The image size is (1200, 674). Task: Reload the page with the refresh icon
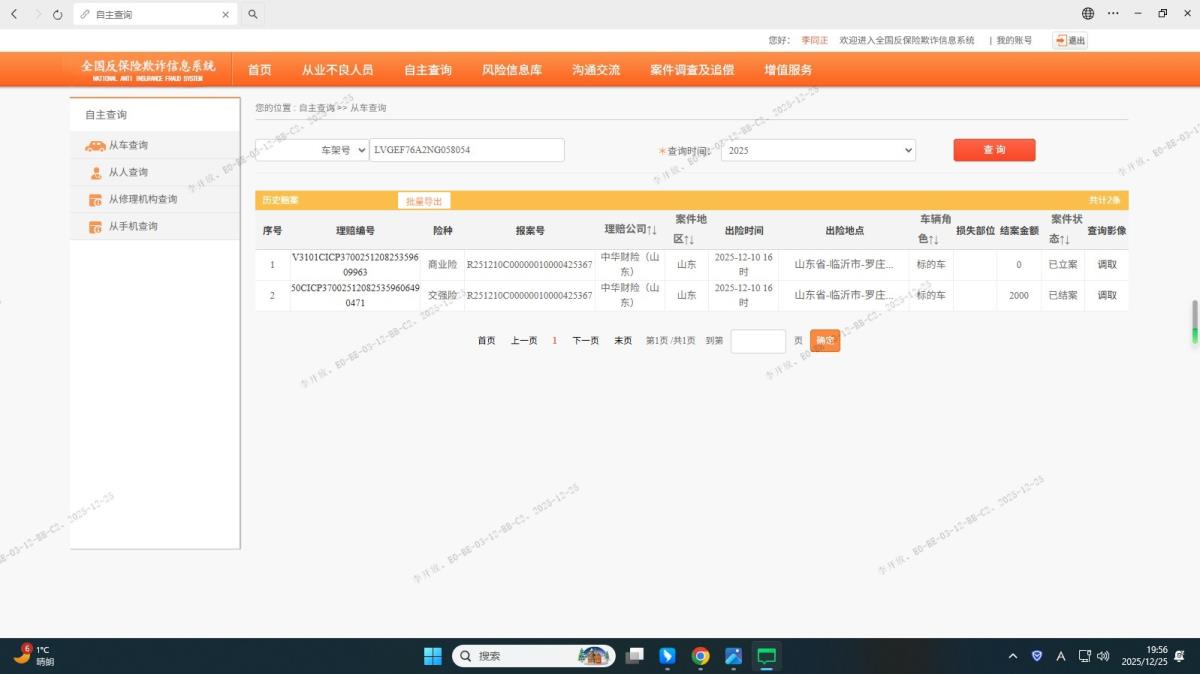point(57,14)
